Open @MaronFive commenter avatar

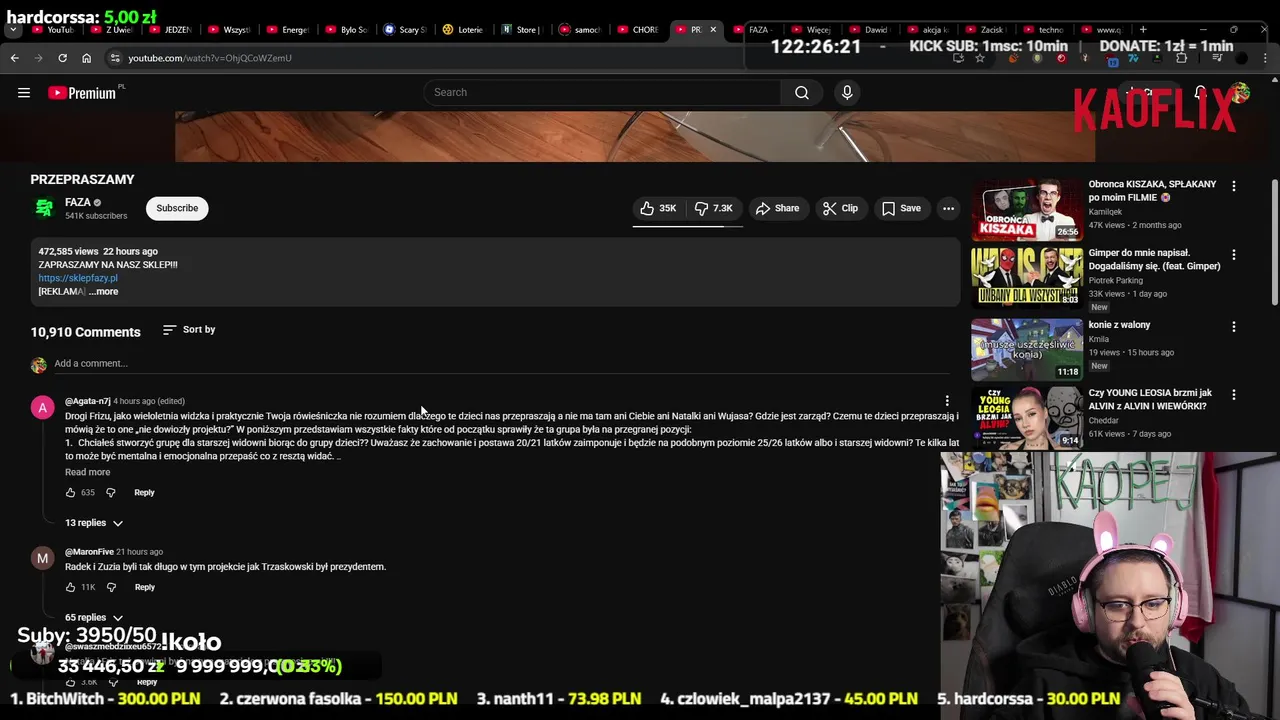pyautogui.click(x=42, y=558)
